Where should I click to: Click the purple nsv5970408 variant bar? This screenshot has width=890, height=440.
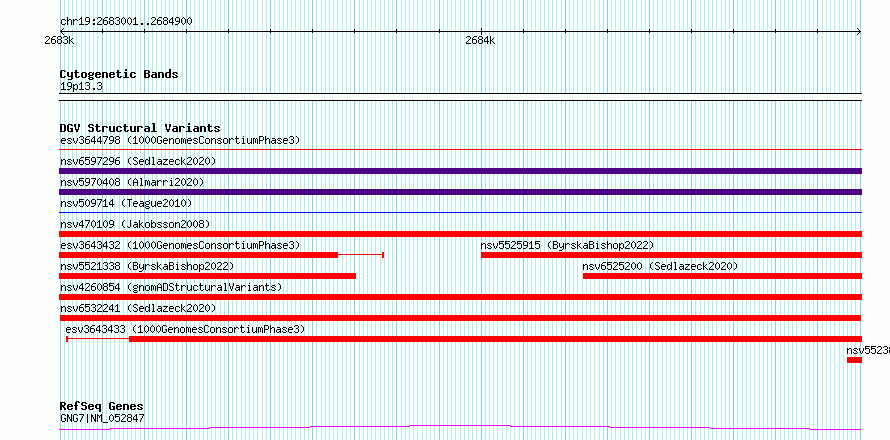pos(460,192)
